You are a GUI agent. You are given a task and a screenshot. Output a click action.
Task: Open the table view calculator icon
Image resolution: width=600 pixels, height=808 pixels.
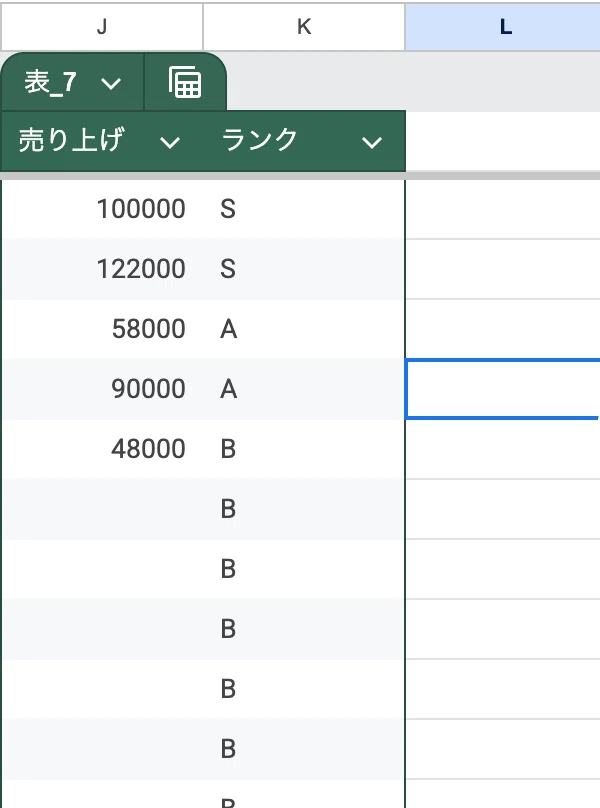(185, 82)
